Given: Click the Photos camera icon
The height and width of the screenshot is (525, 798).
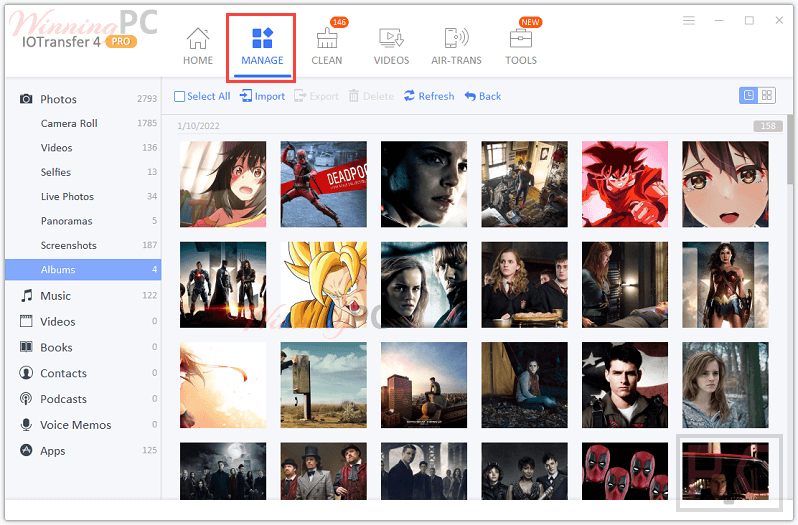Looking at the screenshot, I should tap(26, 99).
